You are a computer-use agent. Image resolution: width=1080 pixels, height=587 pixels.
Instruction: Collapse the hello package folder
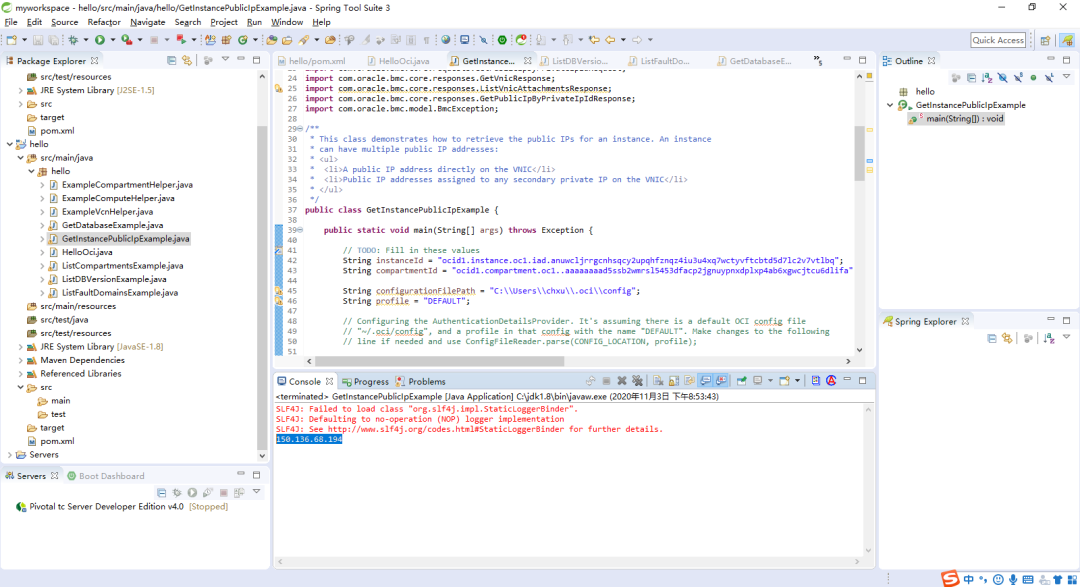point(31,171)
